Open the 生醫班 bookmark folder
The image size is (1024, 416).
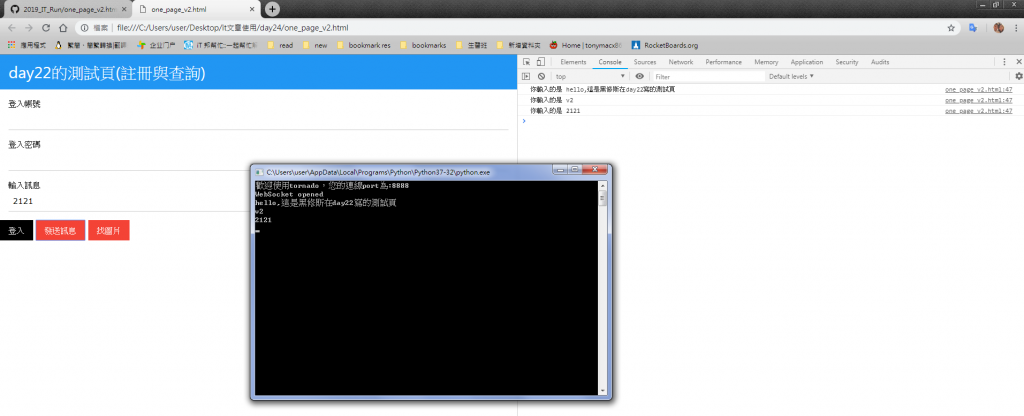point(471,46)
